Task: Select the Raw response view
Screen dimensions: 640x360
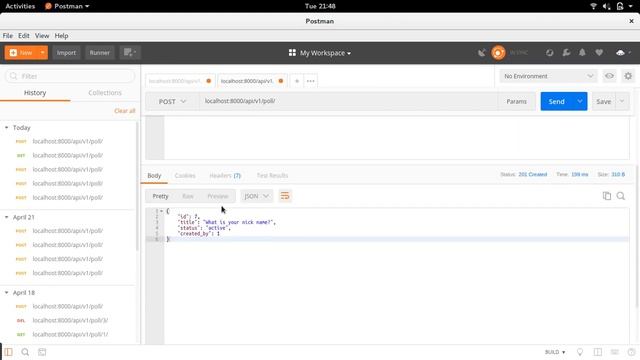Action: click(188, 196)
